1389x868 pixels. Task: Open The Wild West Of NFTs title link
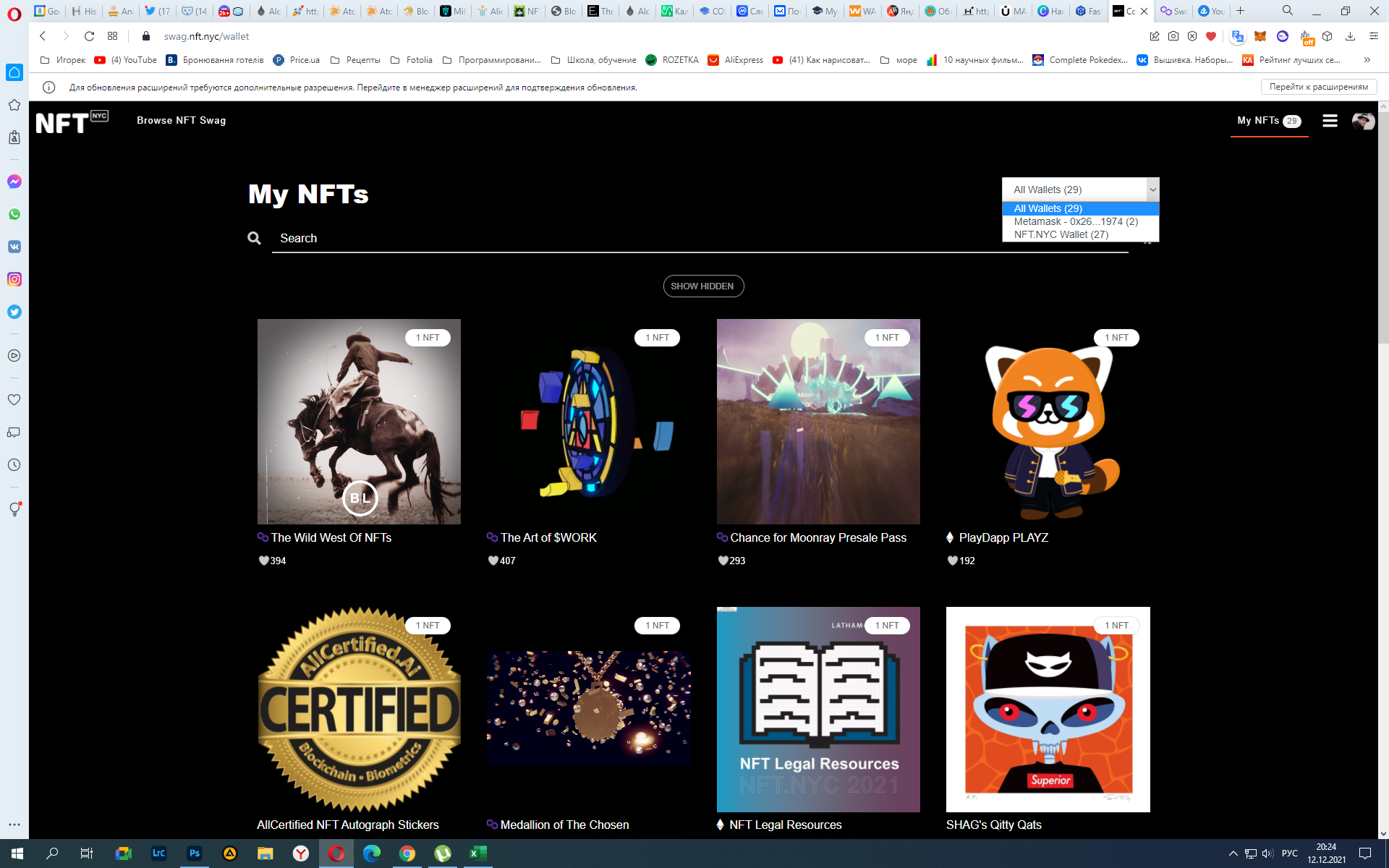pyautogui.click(x=331, y=537)
